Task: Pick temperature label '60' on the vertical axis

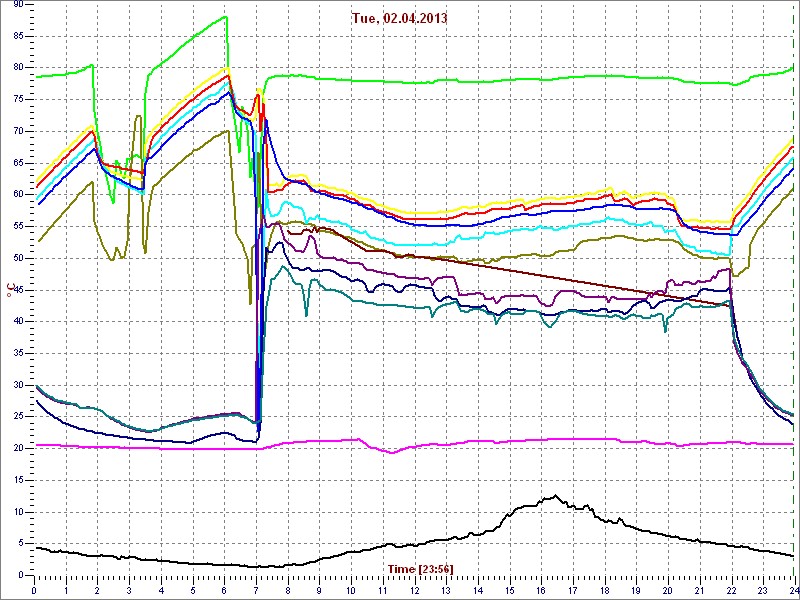Action: pos(18,194)
